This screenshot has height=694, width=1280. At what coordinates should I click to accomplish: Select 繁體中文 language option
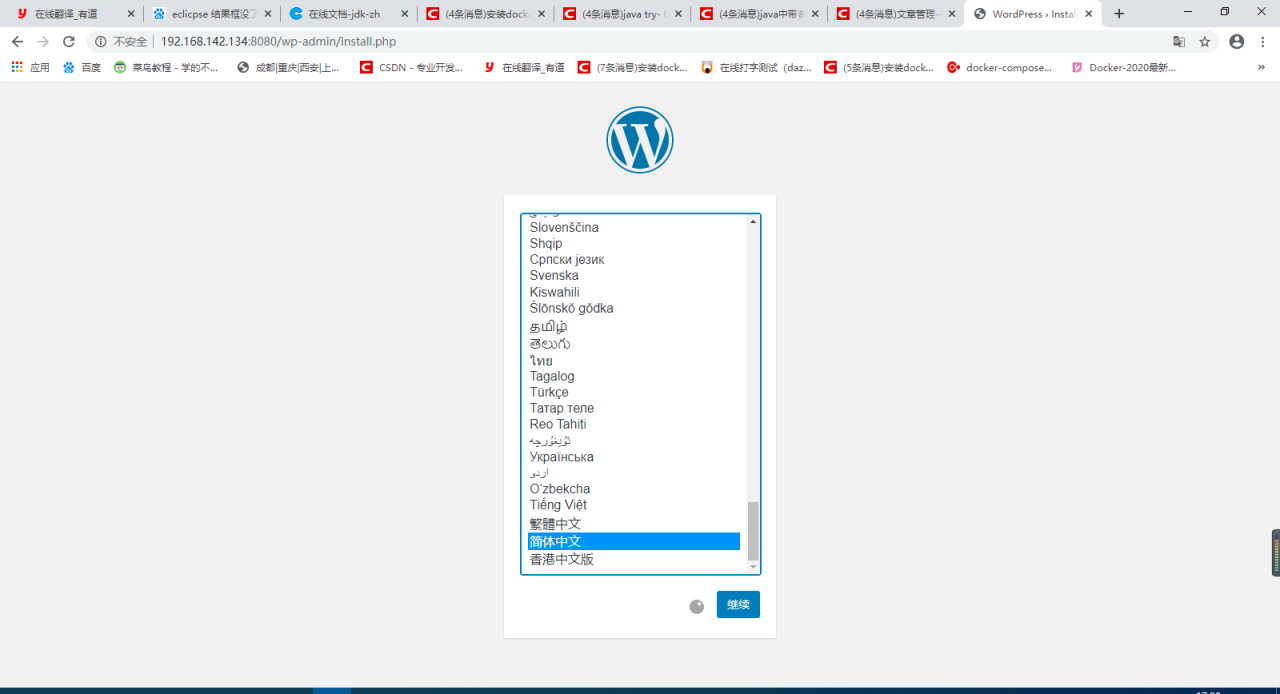[x=634, y=524]
